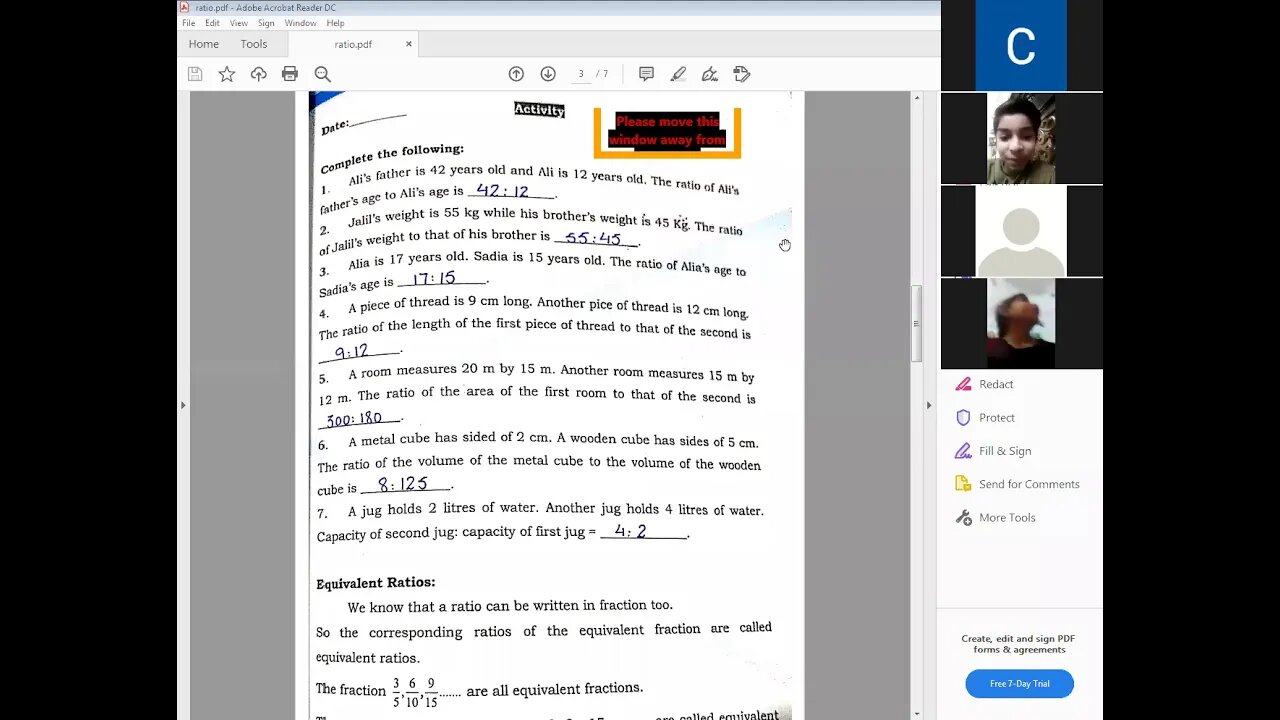Bookmark file with the star icon
The height and width of the screenshot is (720, 1280).
coord(227,74)
